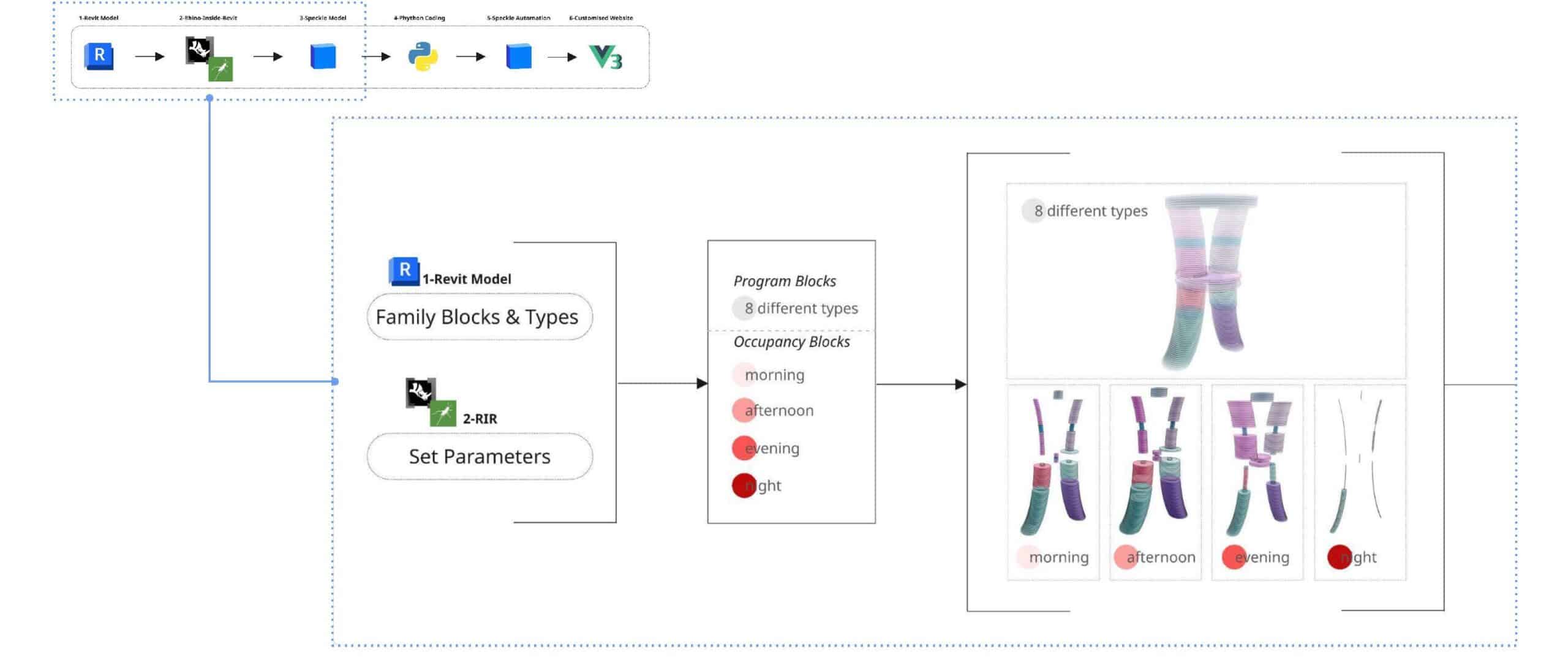The height and width of the screenshot is (671, 1568).
Task: Click the Program Blocks heading
Action: (785, 281)
